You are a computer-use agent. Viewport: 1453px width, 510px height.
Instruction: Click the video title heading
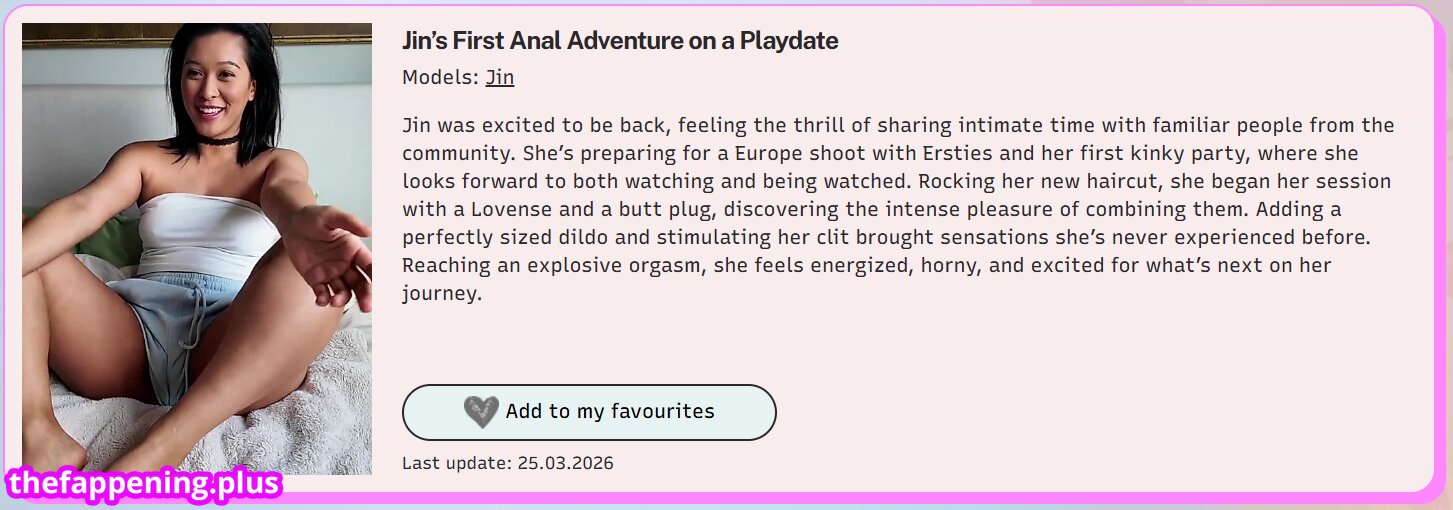[620, 41]
